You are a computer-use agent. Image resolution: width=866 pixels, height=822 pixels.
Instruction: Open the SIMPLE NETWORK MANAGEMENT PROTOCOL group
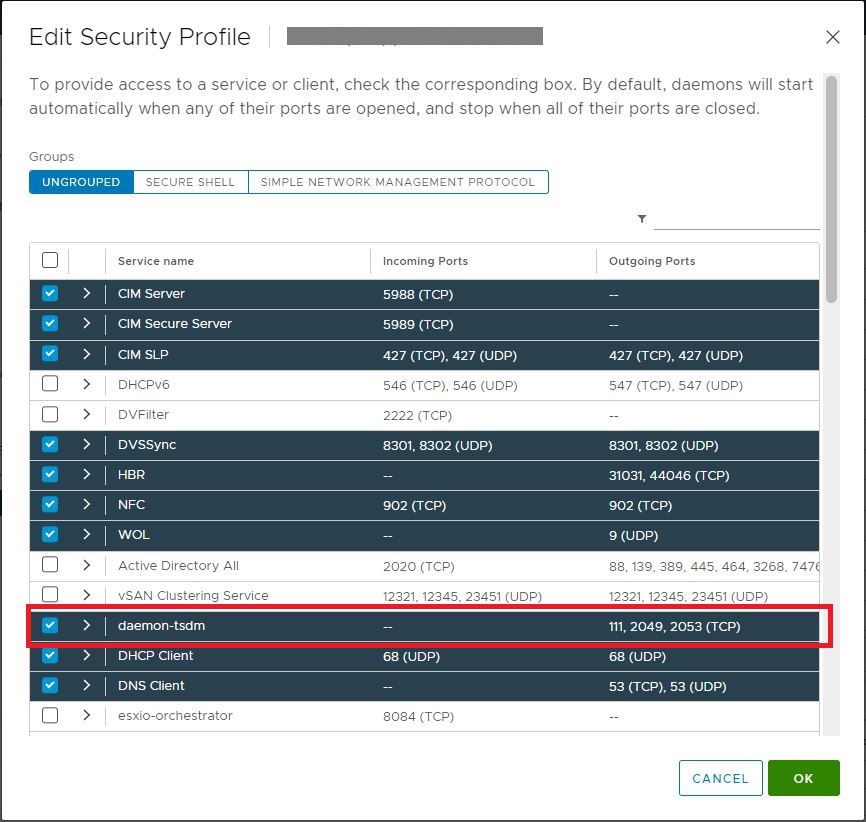pos(399,182)
